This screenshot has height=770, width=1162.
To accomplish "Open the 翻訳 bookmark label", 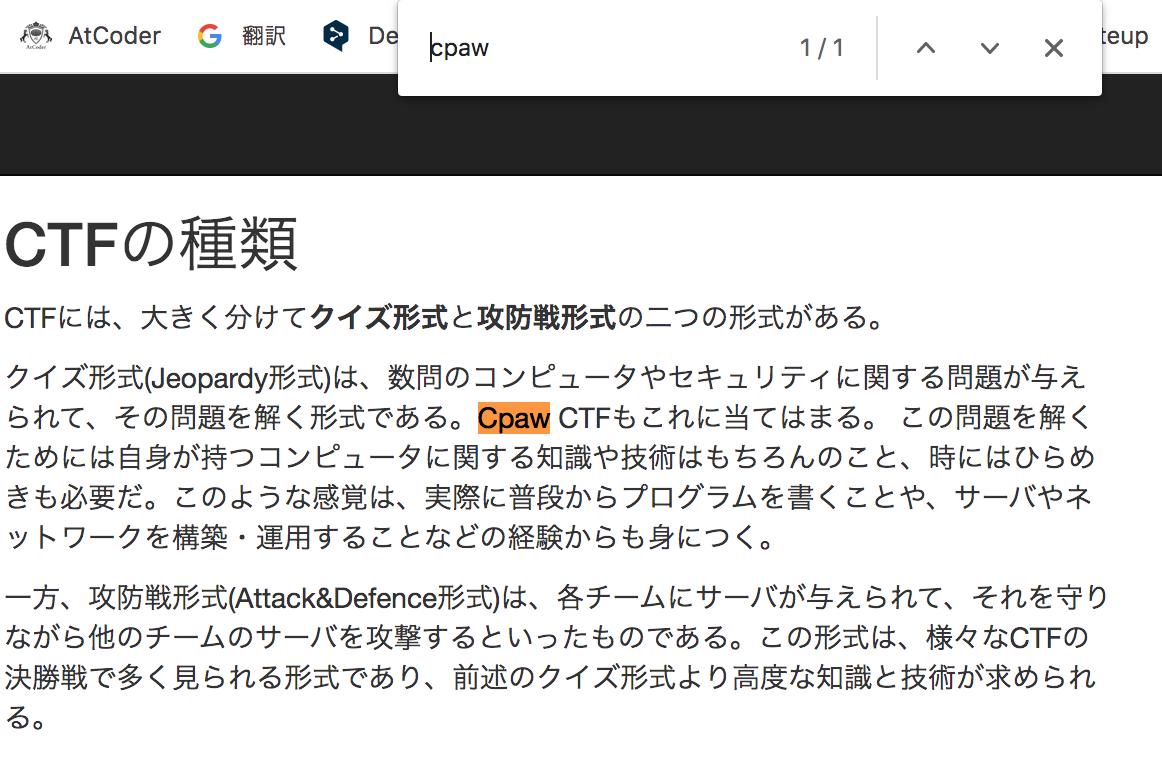I will (x=264, y=36).
